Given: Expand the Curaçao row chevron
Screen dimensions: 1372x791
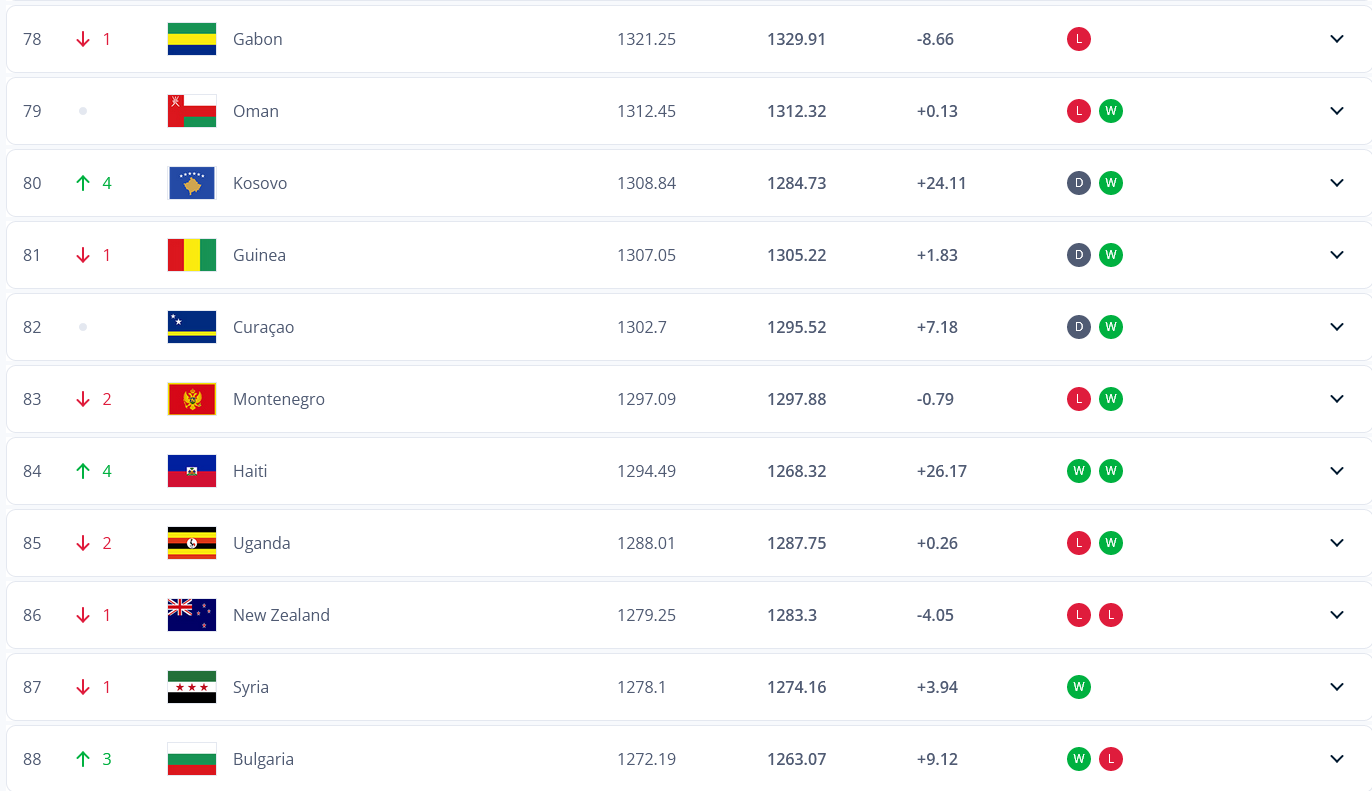Looking at the screenshot, I should [x=1337, y=327].
